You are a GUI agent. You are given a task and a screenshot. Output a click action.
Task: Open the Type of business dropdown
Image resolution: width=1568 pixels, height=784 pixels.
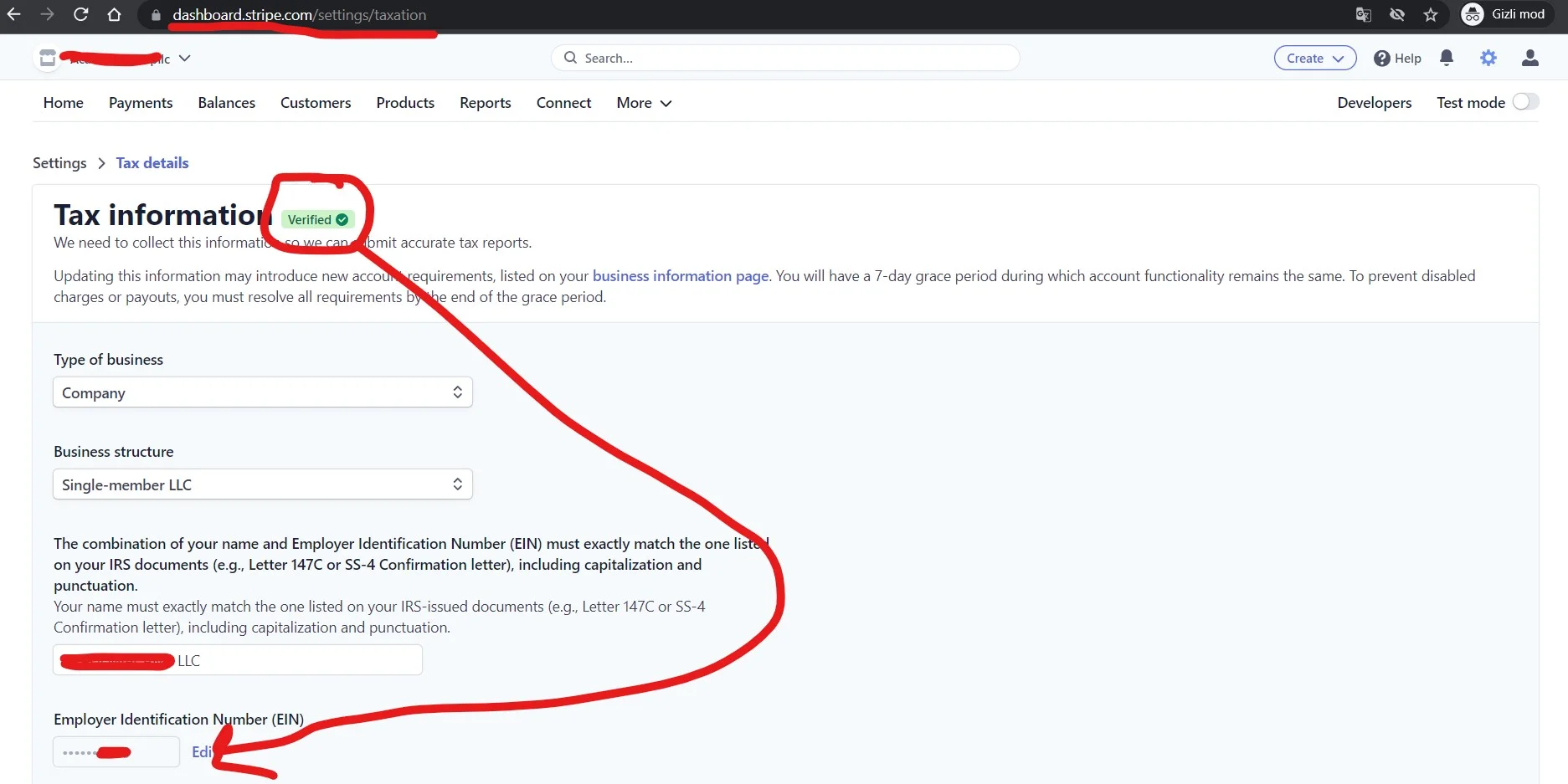pyautogui.click(x=262, y=392)
